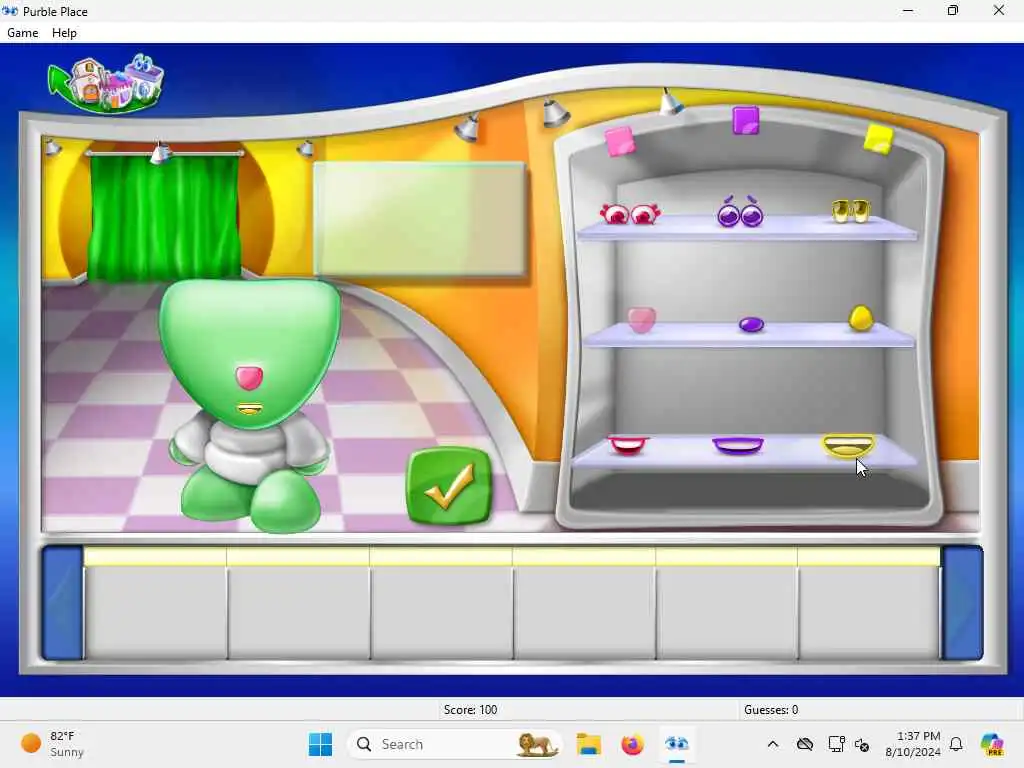Click the yellow mouth on the Purble's face
Viewport: 1024px width, 768px height.
249,409
